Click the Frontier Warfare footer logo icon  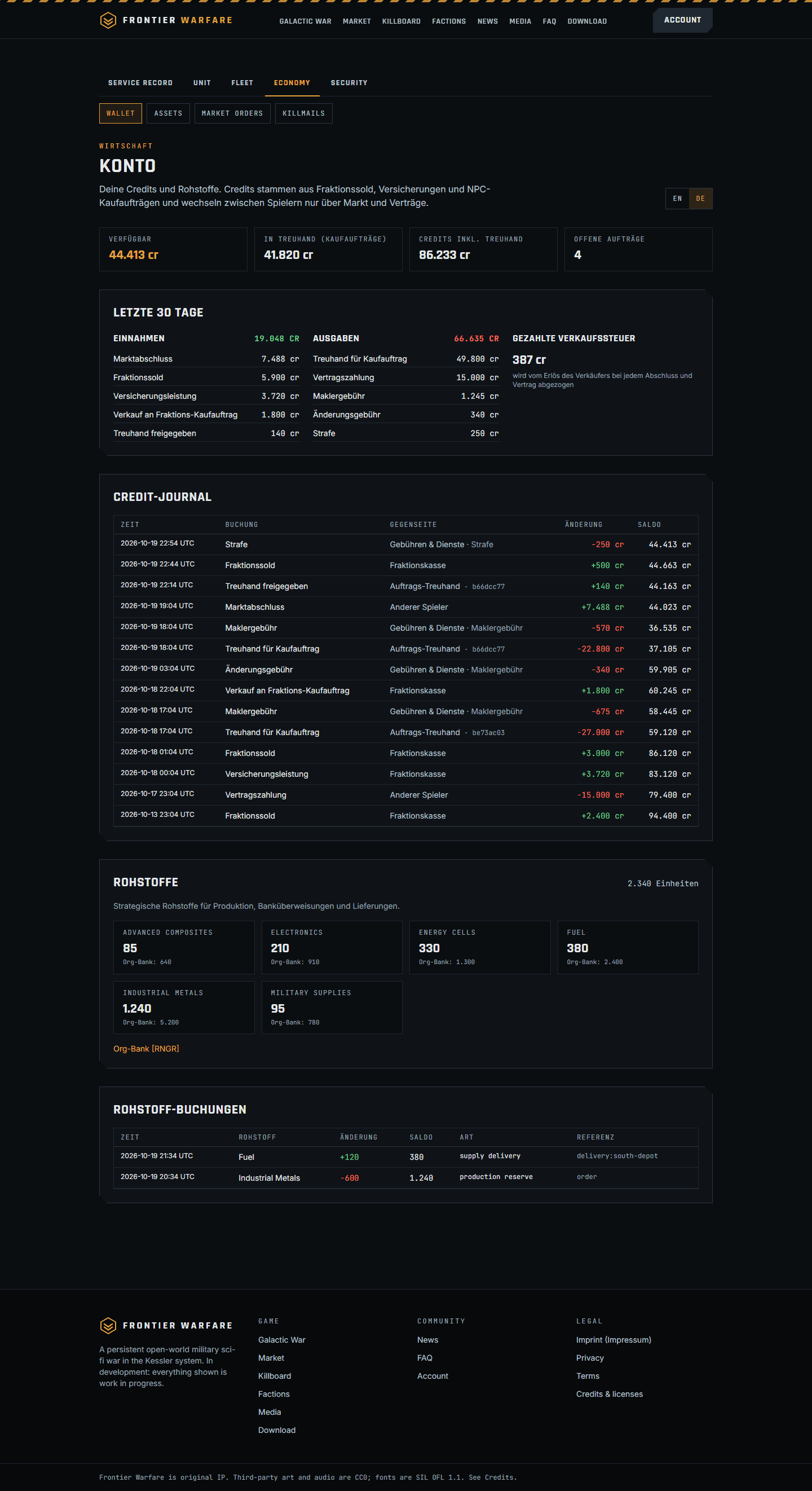(108, 1325)
